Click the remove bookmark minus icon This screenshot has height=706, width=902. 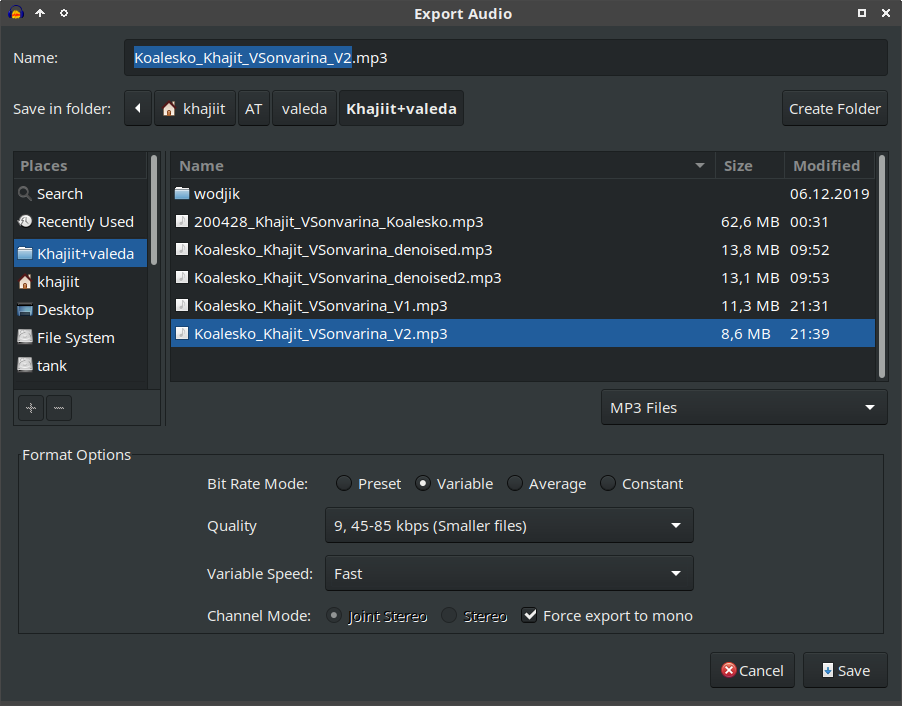click(x=59, y=407)
